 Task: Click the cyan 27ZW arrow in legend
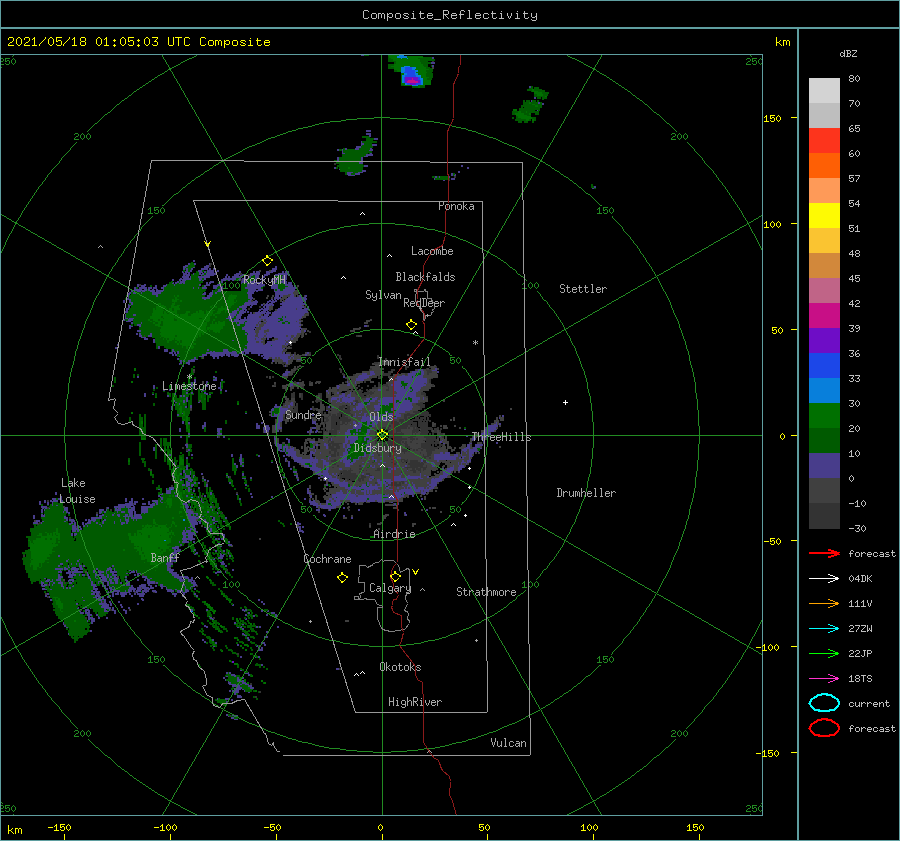[824, 629]
